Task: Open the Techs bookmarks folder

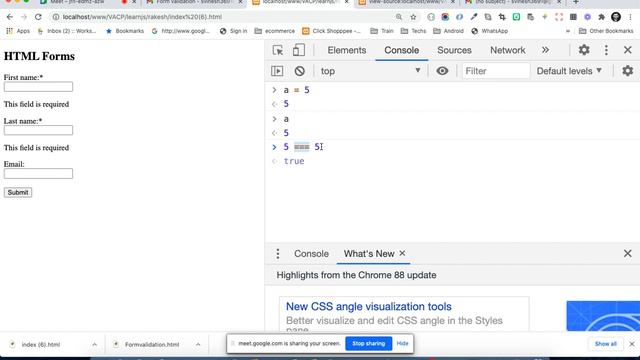Action: [413, 31]
